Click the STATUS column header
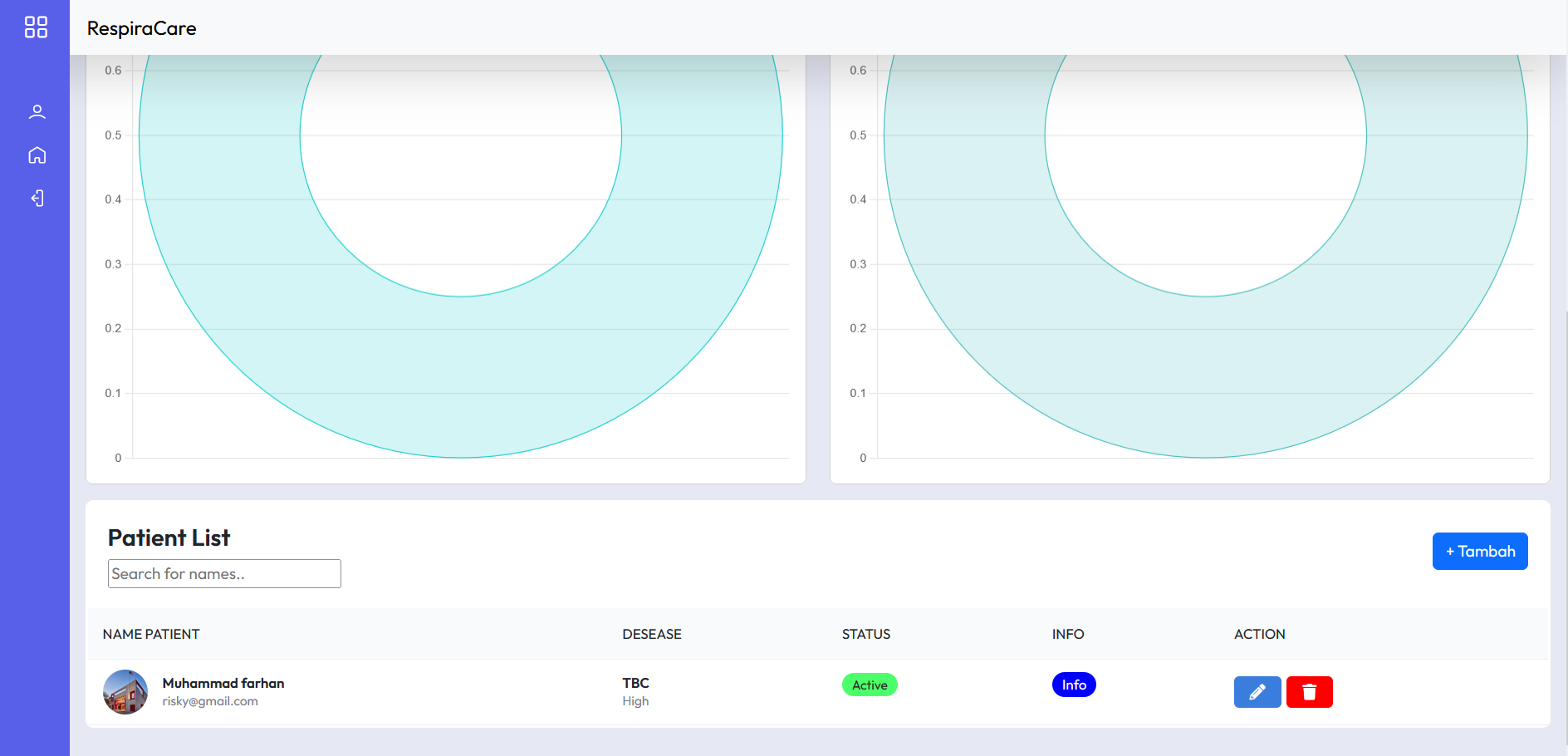The width and height of the screenshot is (1568, 756). [x=866, y=634]
